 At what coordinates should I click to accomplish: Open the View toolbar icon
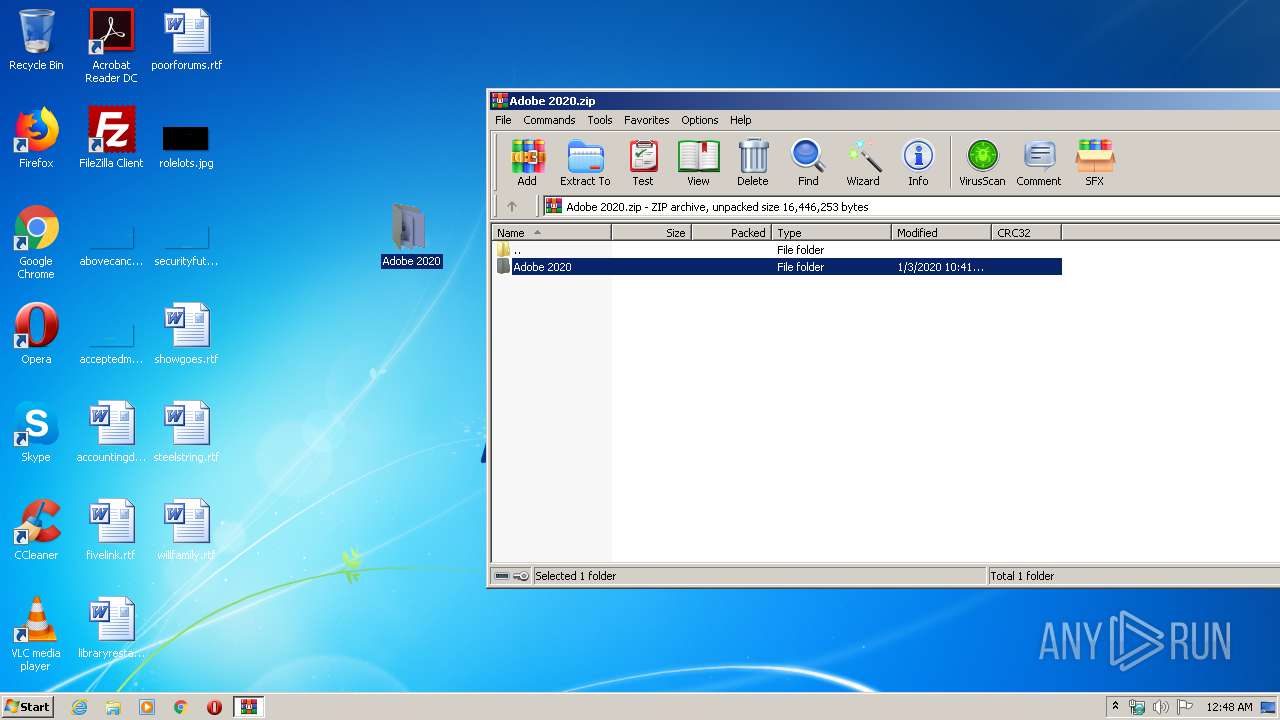698,163
